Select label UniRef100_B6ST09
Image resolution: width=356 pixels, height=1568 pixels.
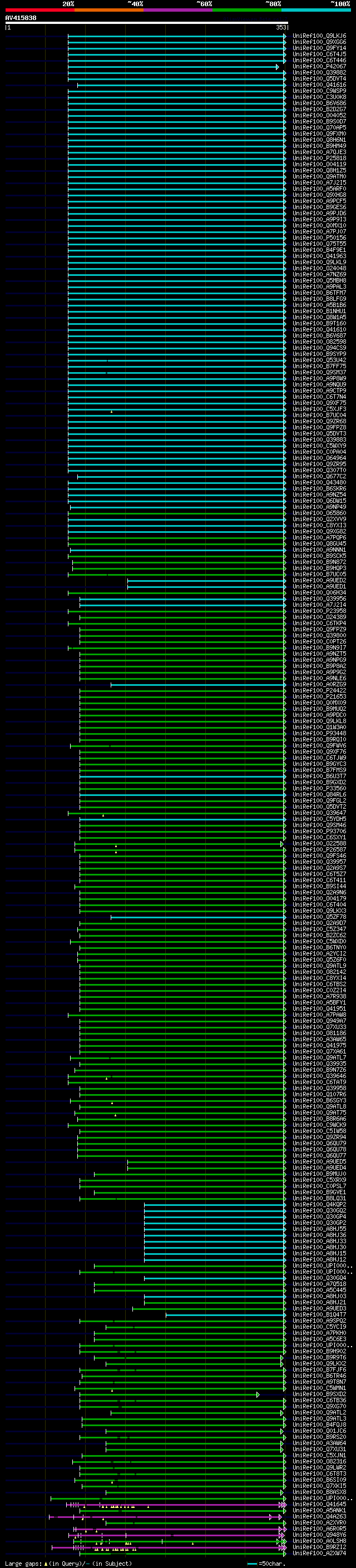point(319,1480)
